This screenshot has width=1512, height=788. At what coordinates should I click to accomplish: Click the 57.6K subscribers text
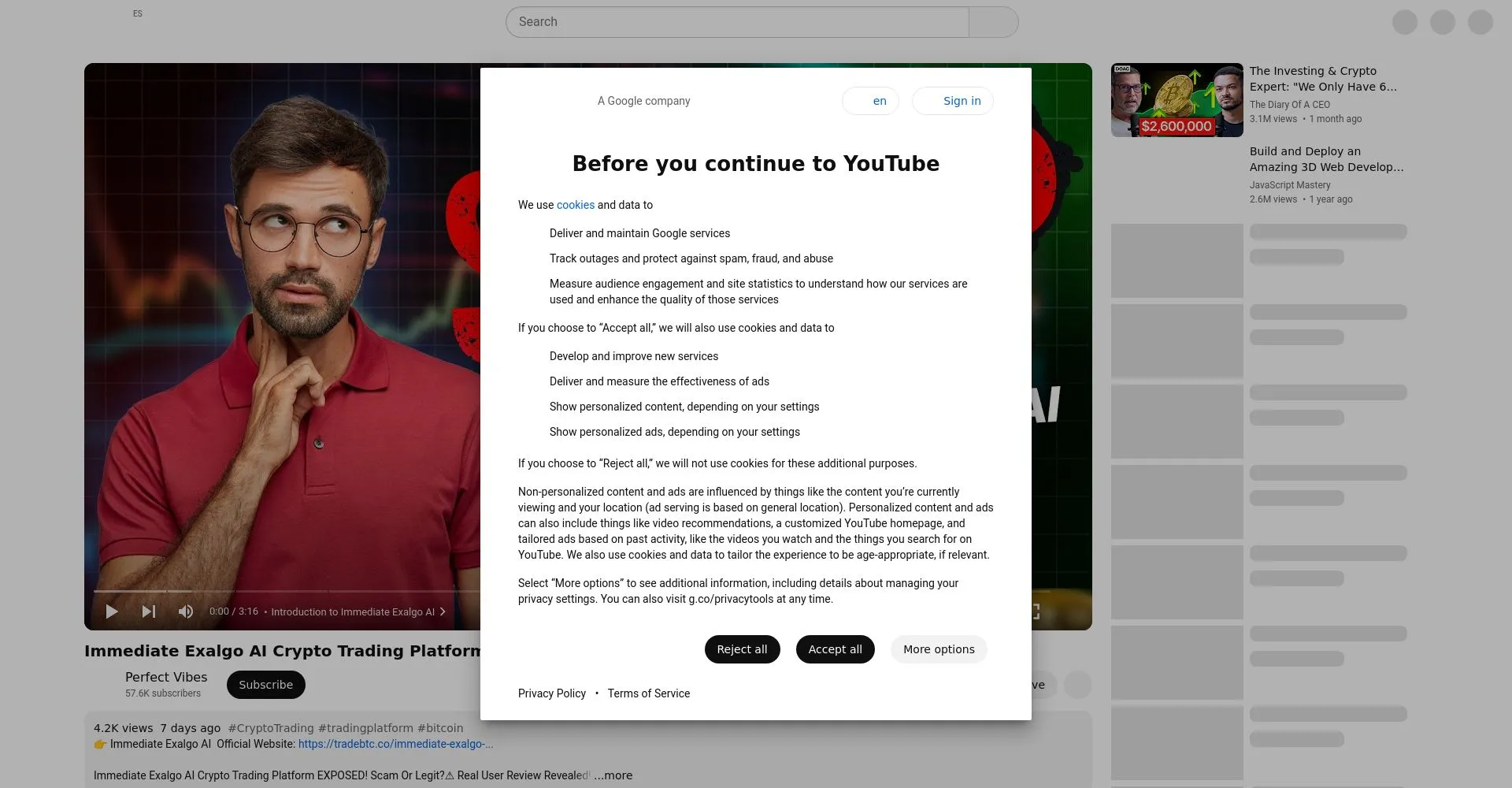pos(163,693)
